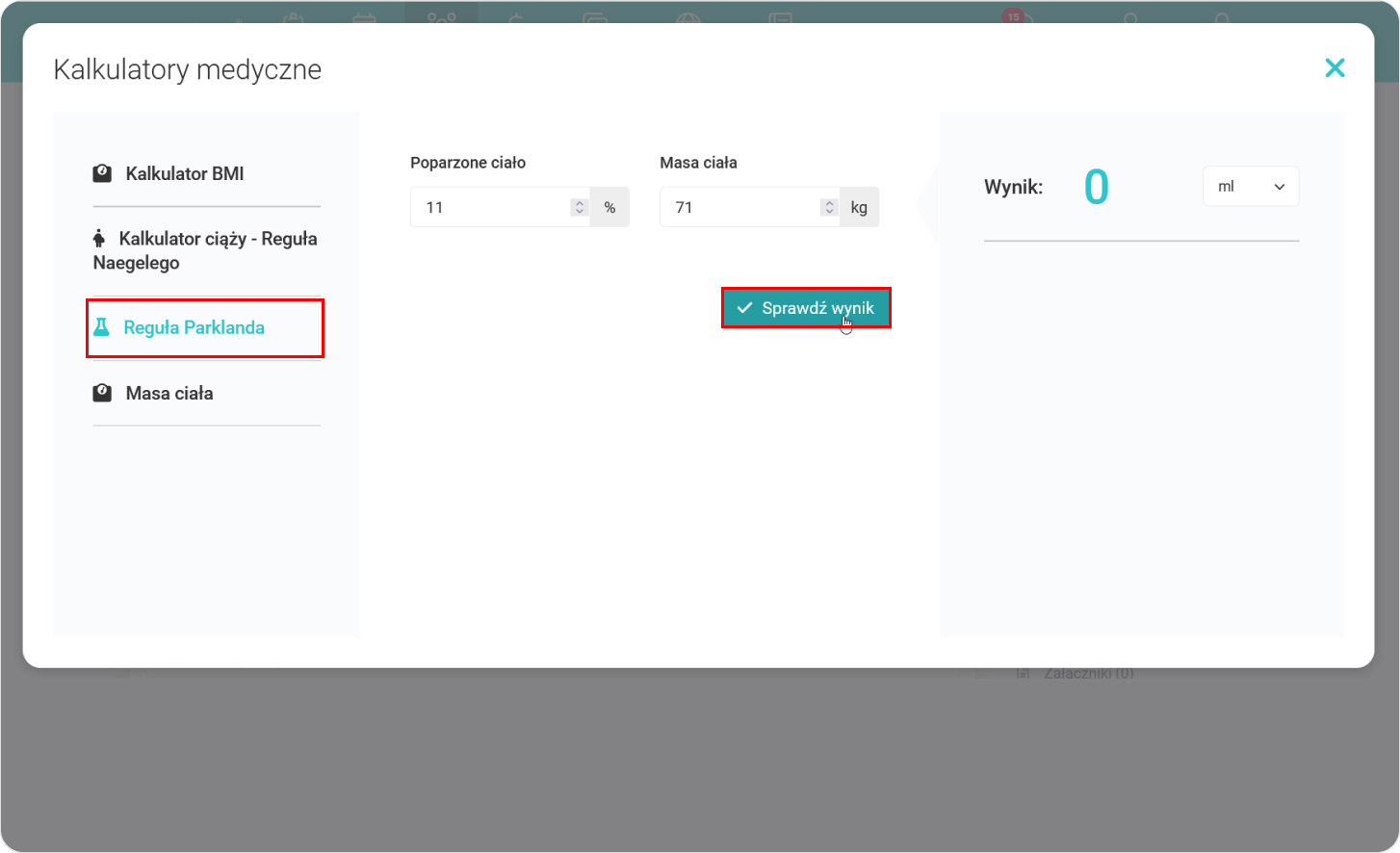Click the Kalkulatory medyczne title
Image resolution: width=1400 pixels, height=853 pixels.
point(188,69)
